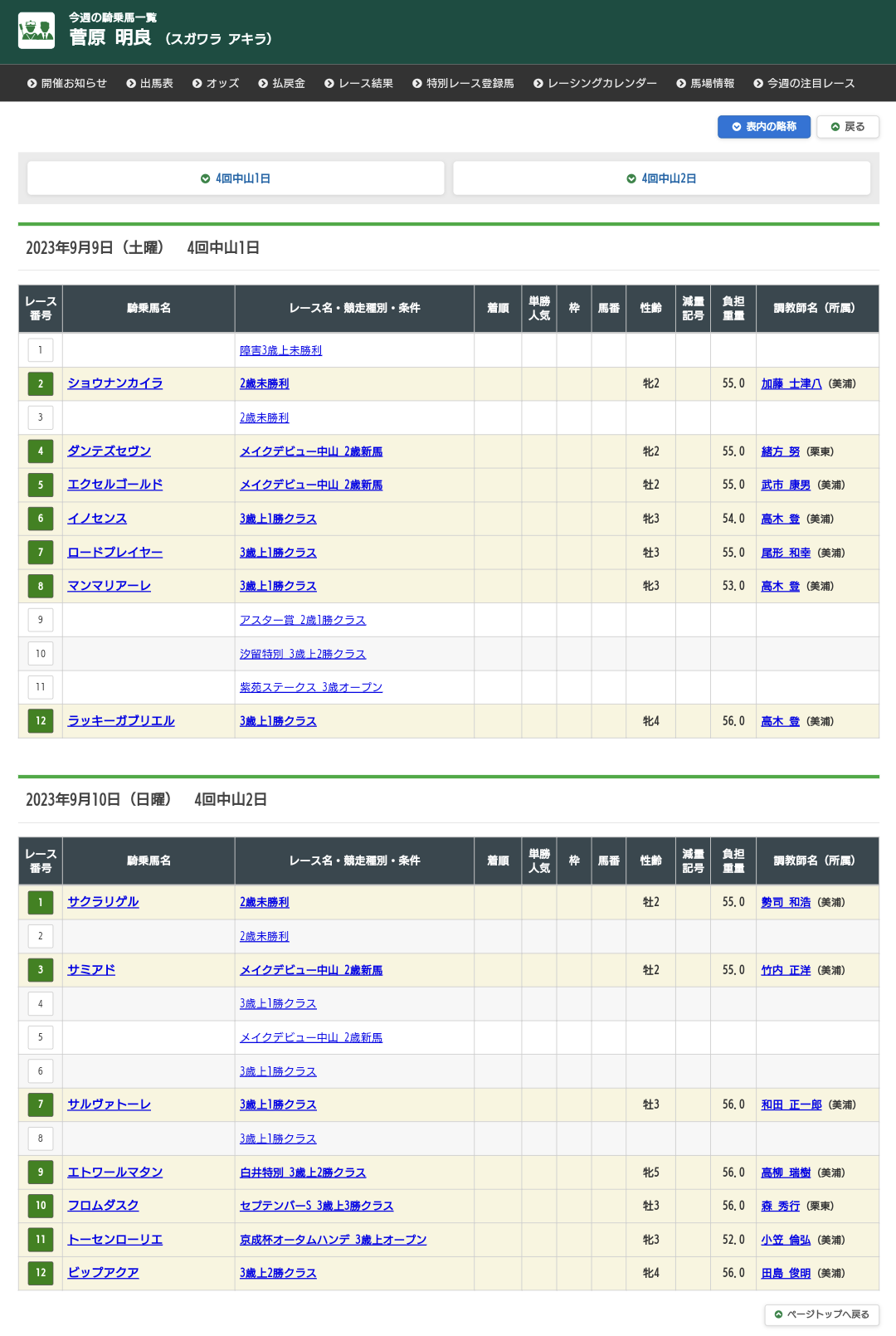
Task: Open horse エトワールマタン link
Action: pos(115,1173)
